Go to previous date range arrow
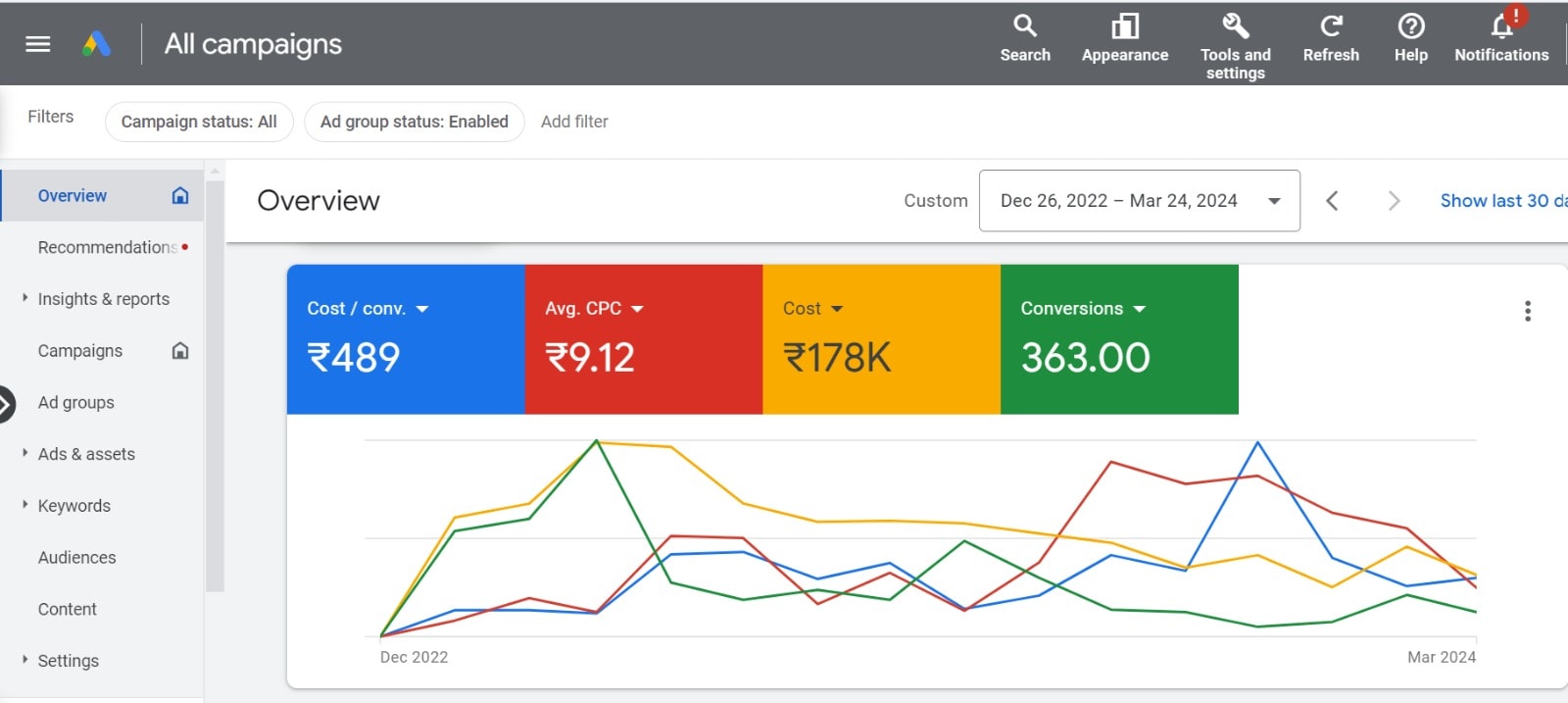The image size is (1568, 703). coord(1332,201)
